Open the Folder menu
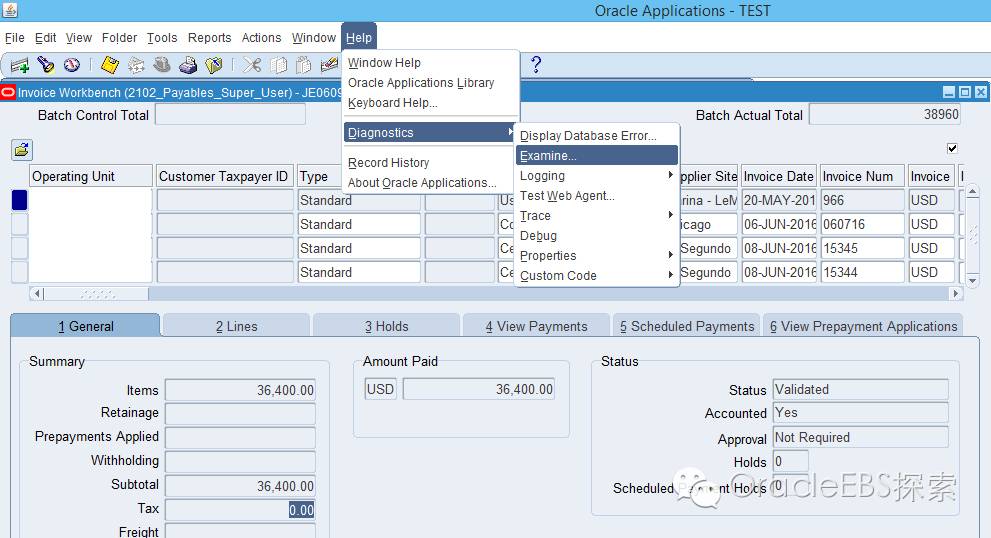Screen dimensions: 991x538 pos(119,38)
